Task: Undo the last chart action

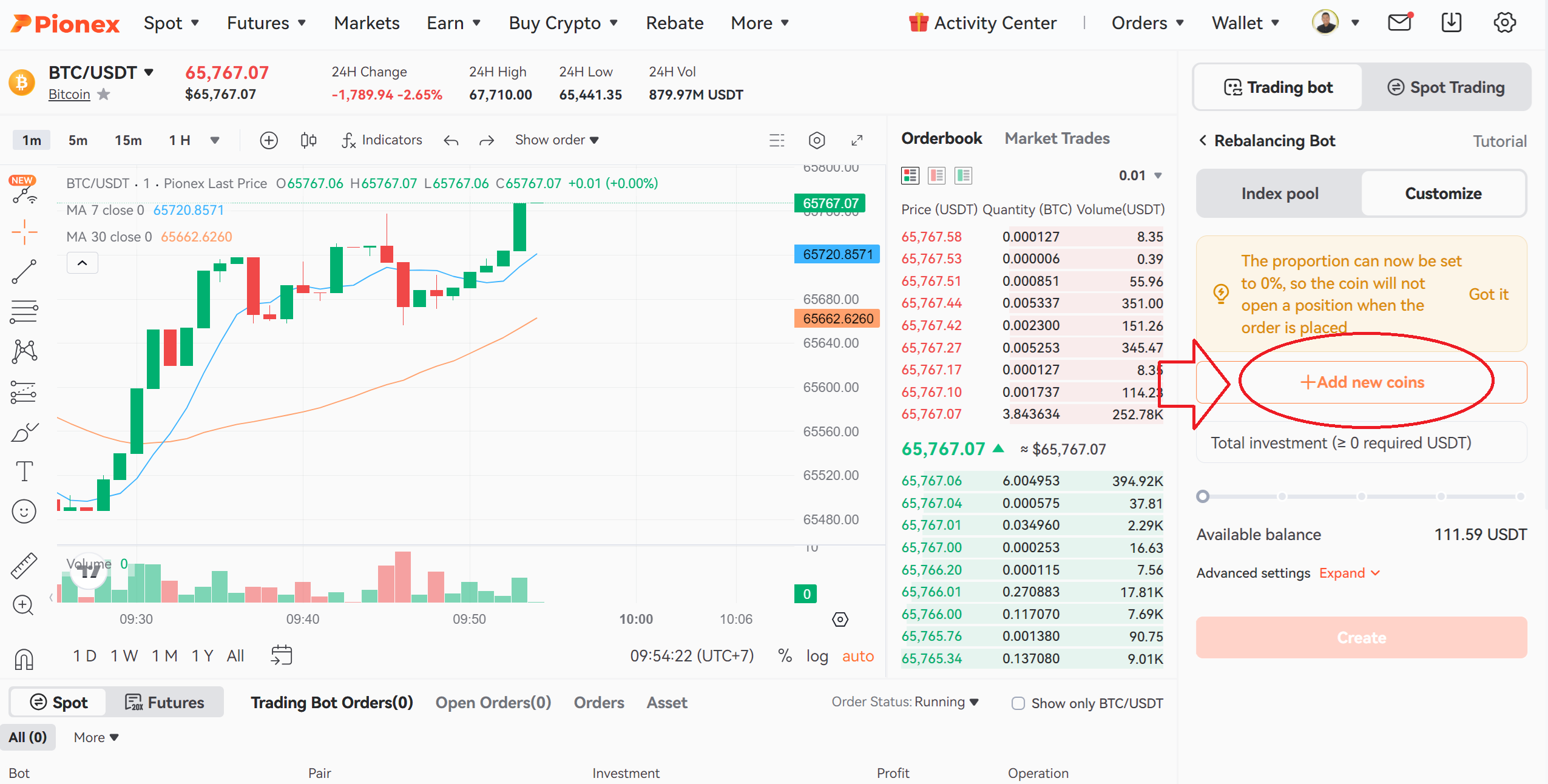Action: (451, 141)
